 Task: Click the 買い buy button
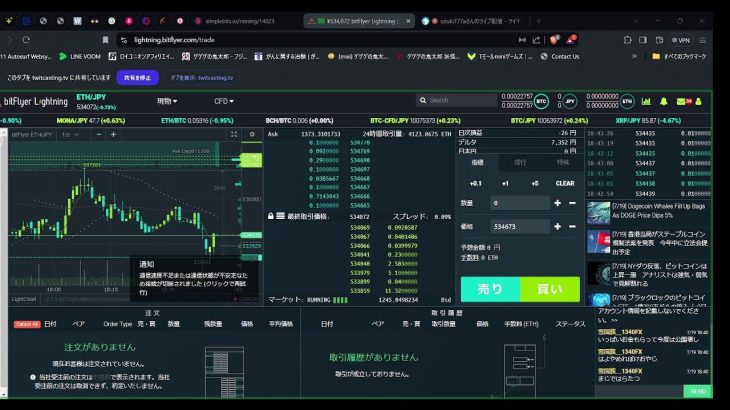[550, 289]
